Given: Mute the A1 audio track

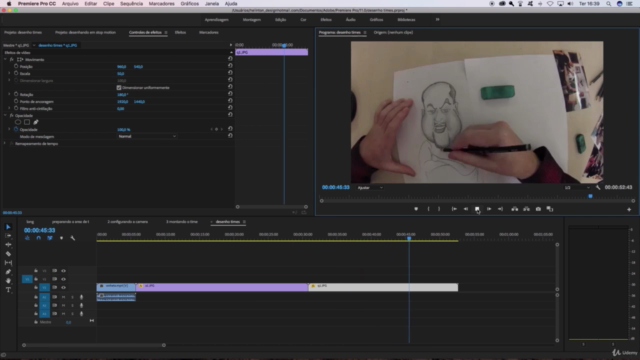Looking at the screenshot, I should click(x=64, y=297).
